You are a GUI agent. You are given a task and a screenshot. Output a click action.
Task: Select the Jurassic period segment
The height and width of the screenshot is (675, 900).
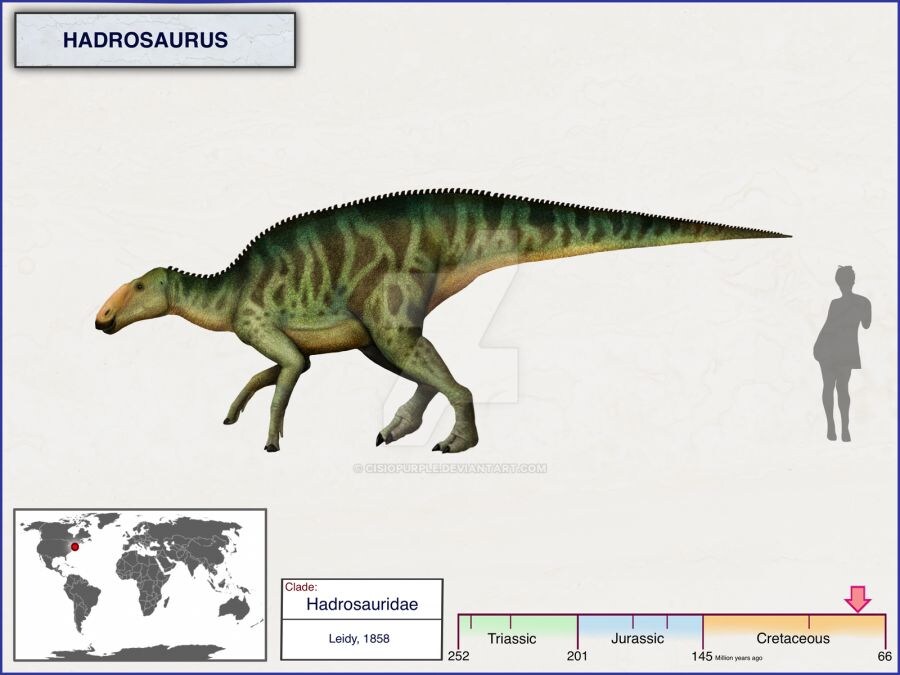pos(640,637)
